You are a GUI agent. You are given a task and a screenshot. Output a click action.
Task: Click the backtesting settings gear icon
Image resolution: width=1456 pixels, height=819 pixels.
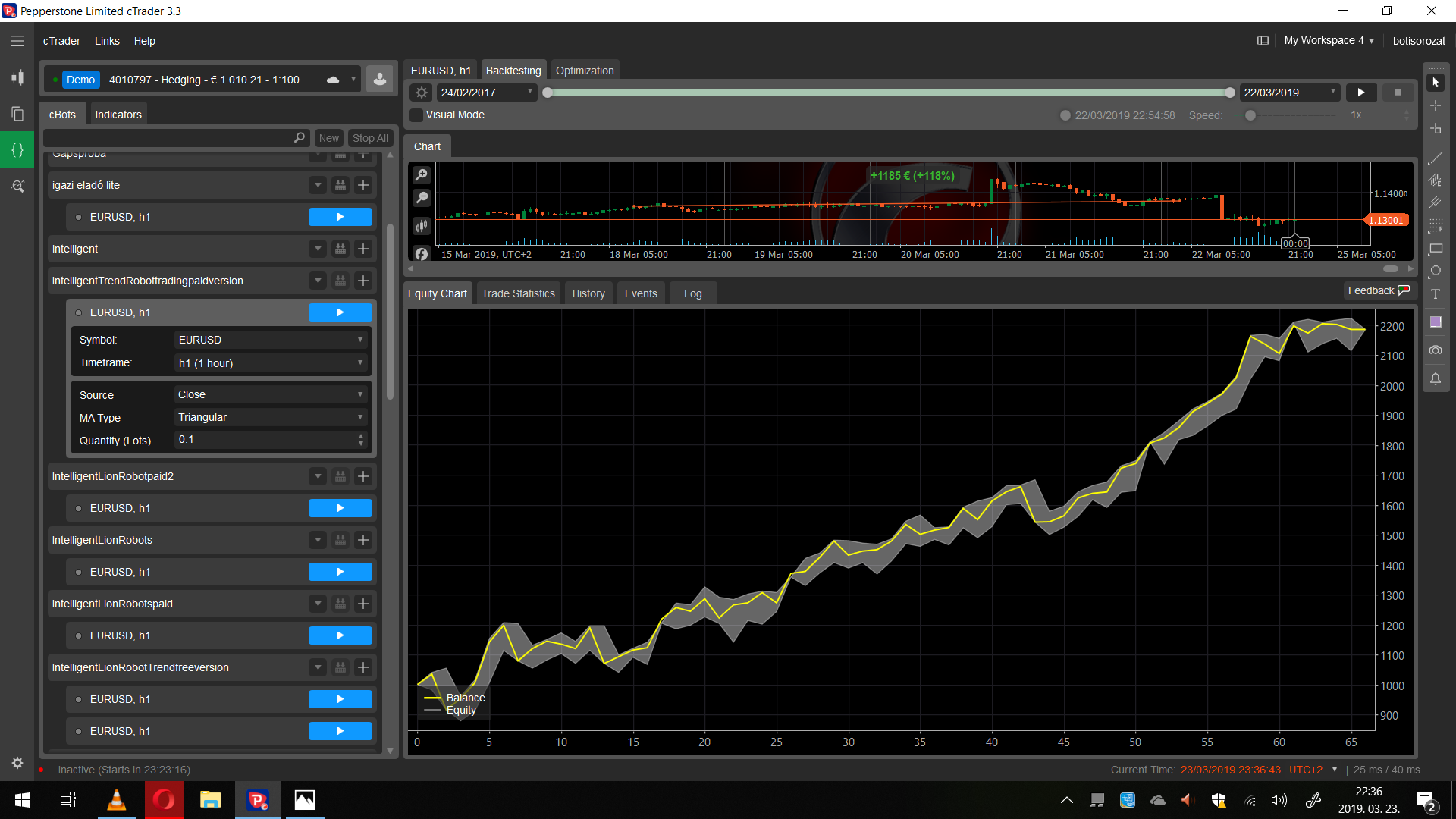click(422, 93)
